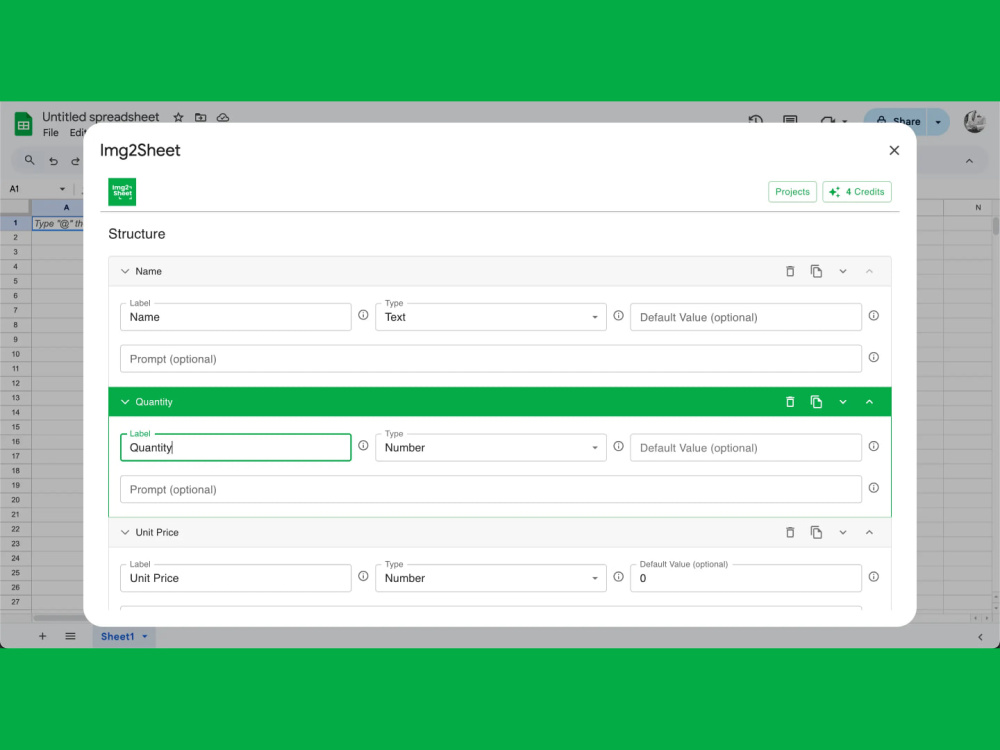The image size is (1000, 750).
Task: Open the cell name box dropdown
Action: (x=62, y=189)
